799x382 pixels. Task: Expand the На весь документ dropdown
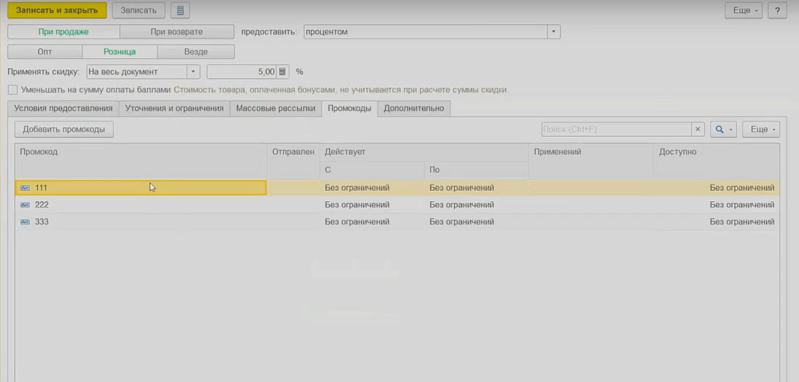tap(194, 72)
